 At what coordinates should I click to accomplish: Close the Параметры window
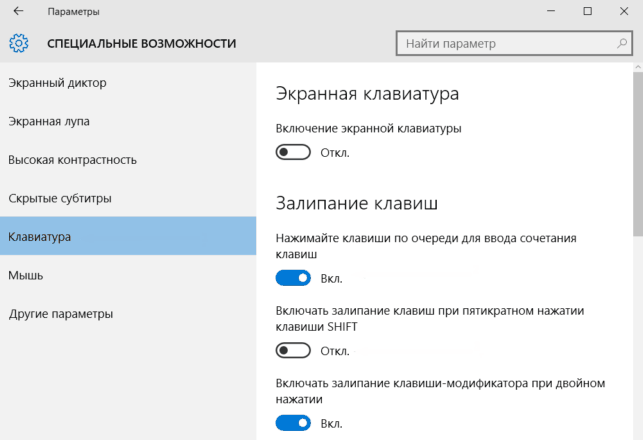[x=624, y=11]
